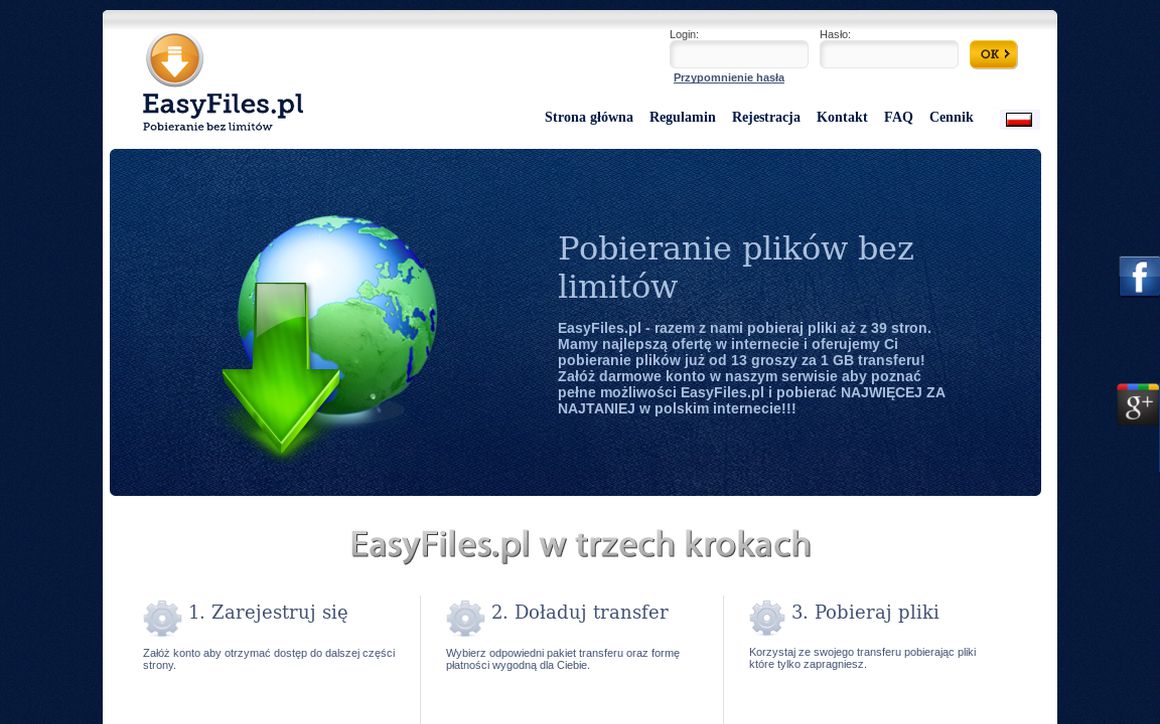1160x724 pixels.
Task: Open the Facebook icon on the right edge
Action: click(x=1139, y=276)
